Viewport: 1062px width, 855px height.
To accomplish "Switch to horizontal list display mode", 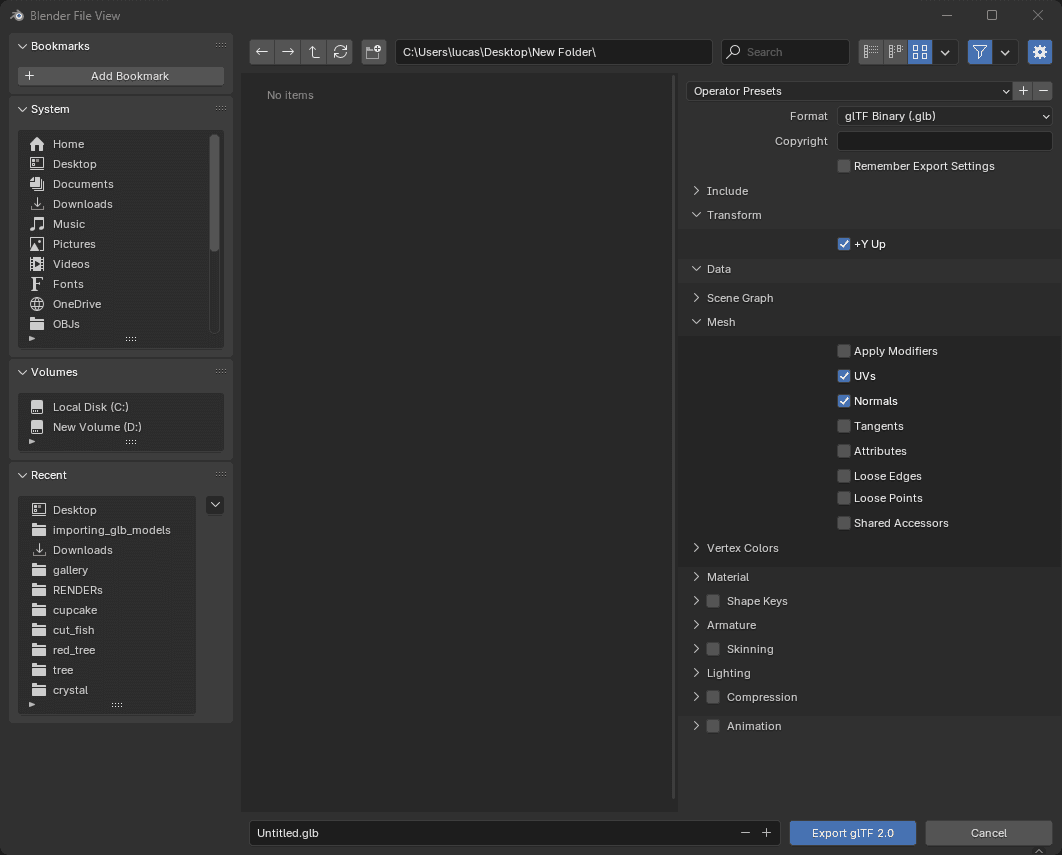I will point(893,52).
